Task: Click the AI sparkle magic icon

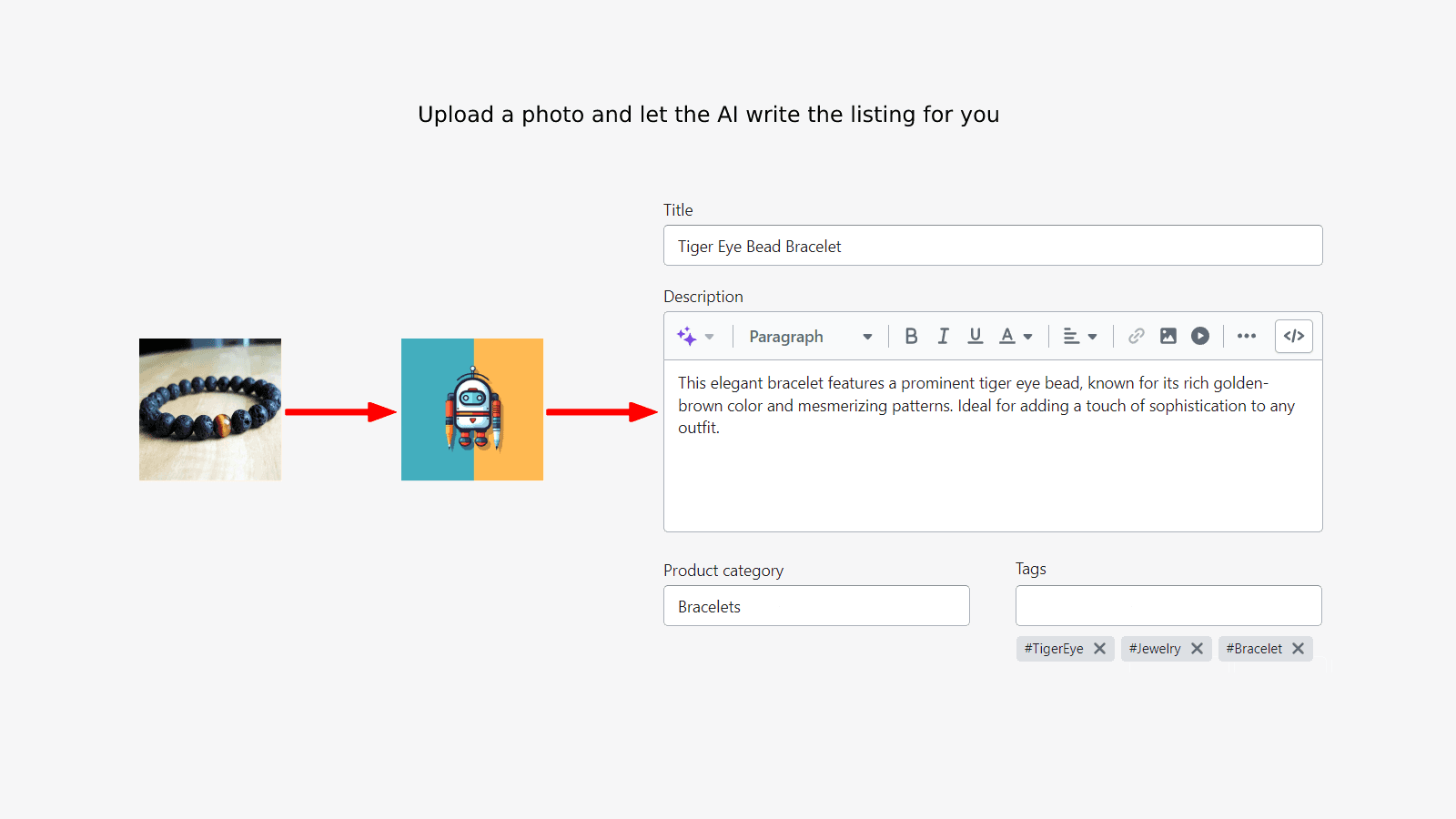Action: (686, 337)
